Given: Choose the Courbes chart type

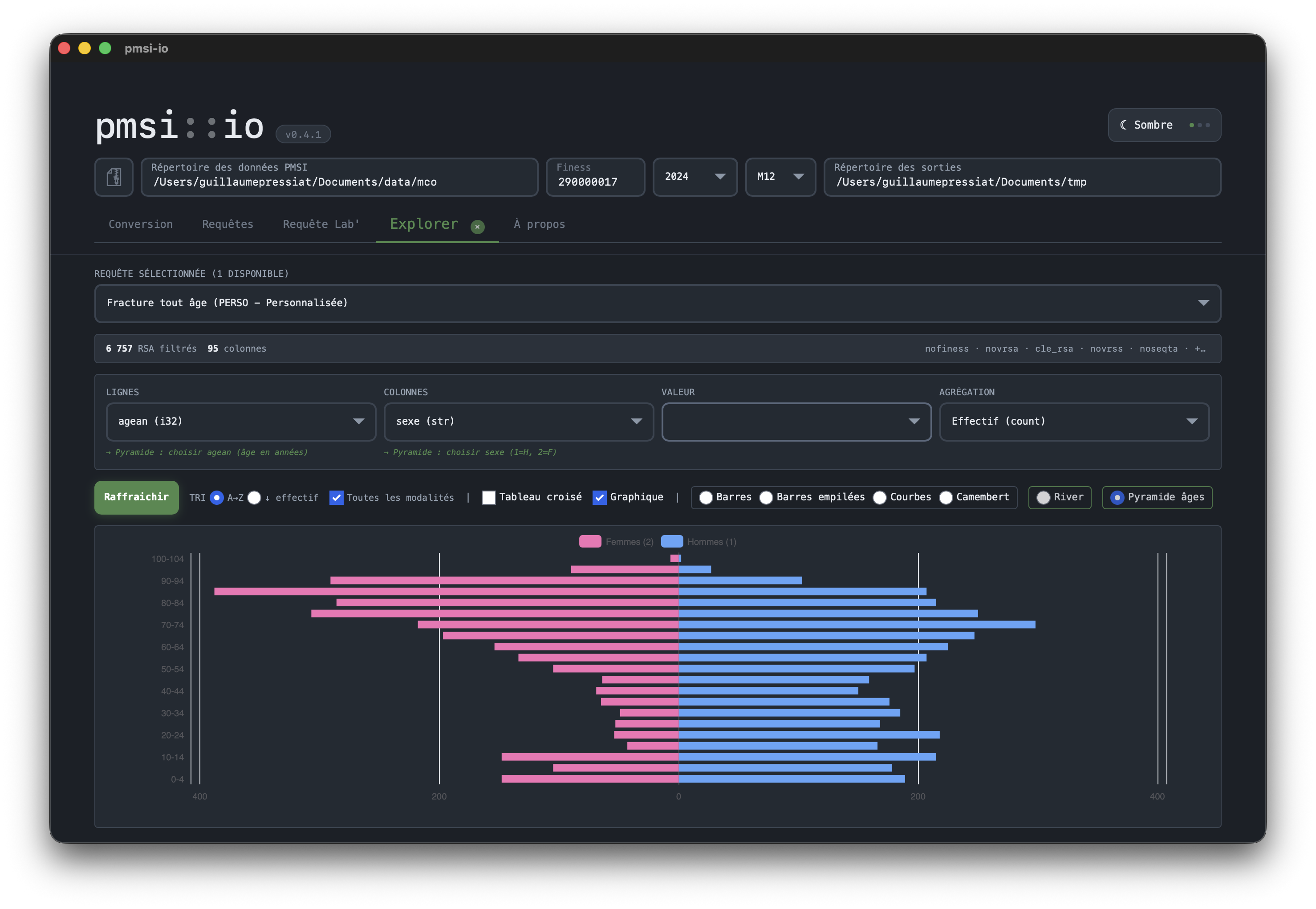Looking at the screenshot, I should (879, 497).
